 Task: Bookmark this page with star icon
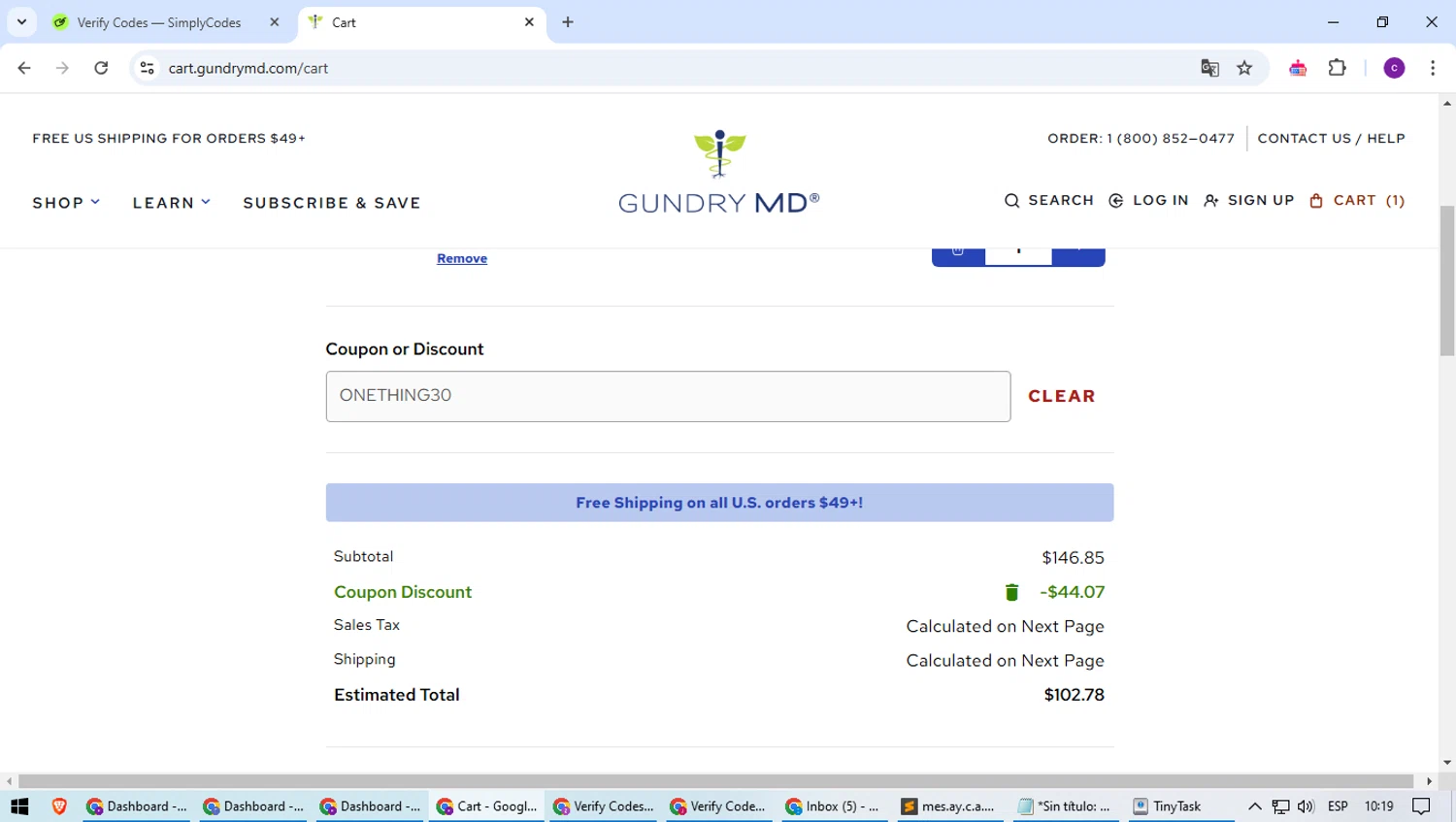[x=1244, y=68]
